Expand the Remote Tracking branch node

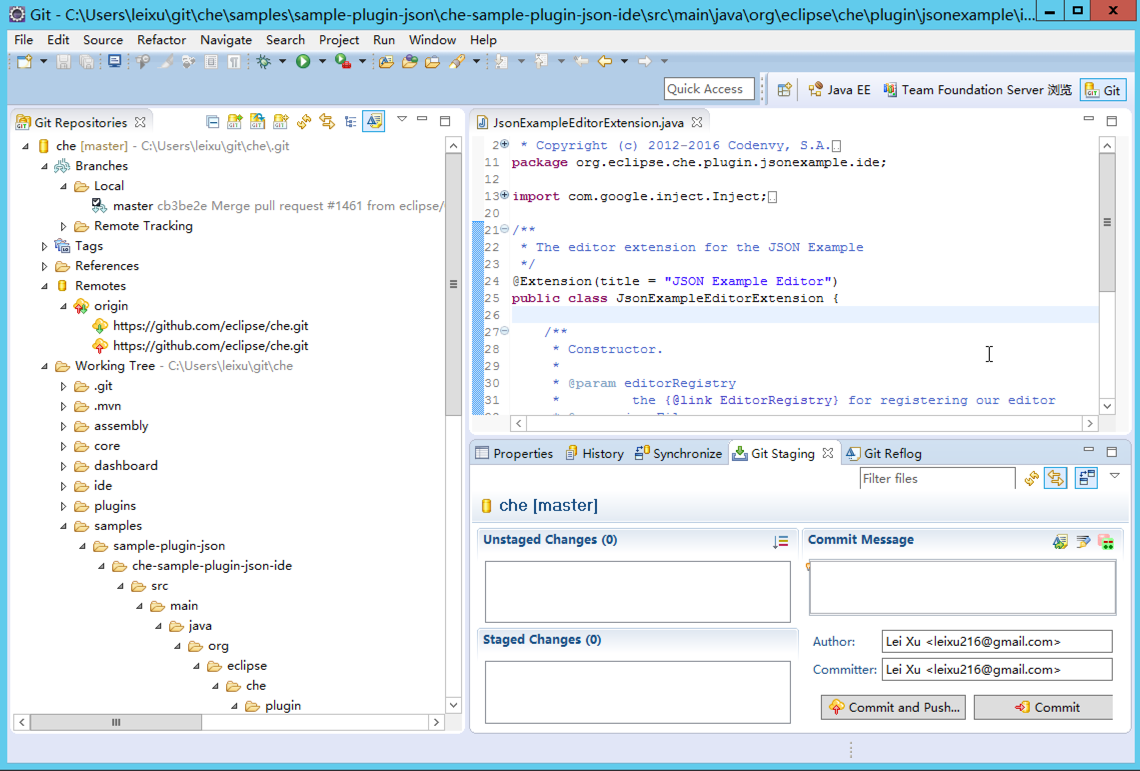64,226
